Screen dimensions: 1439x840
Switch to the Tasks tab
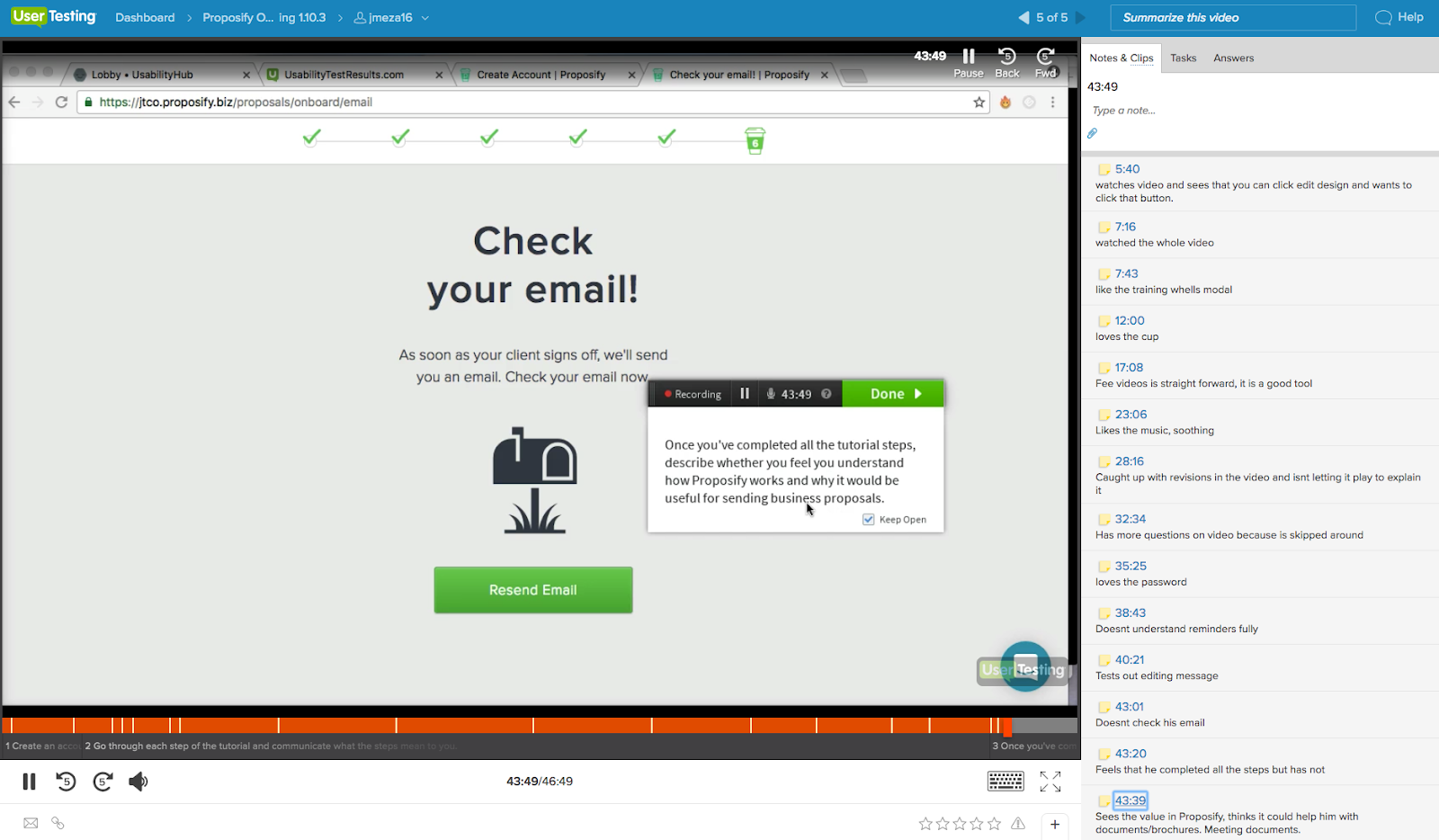point(1184,58)
